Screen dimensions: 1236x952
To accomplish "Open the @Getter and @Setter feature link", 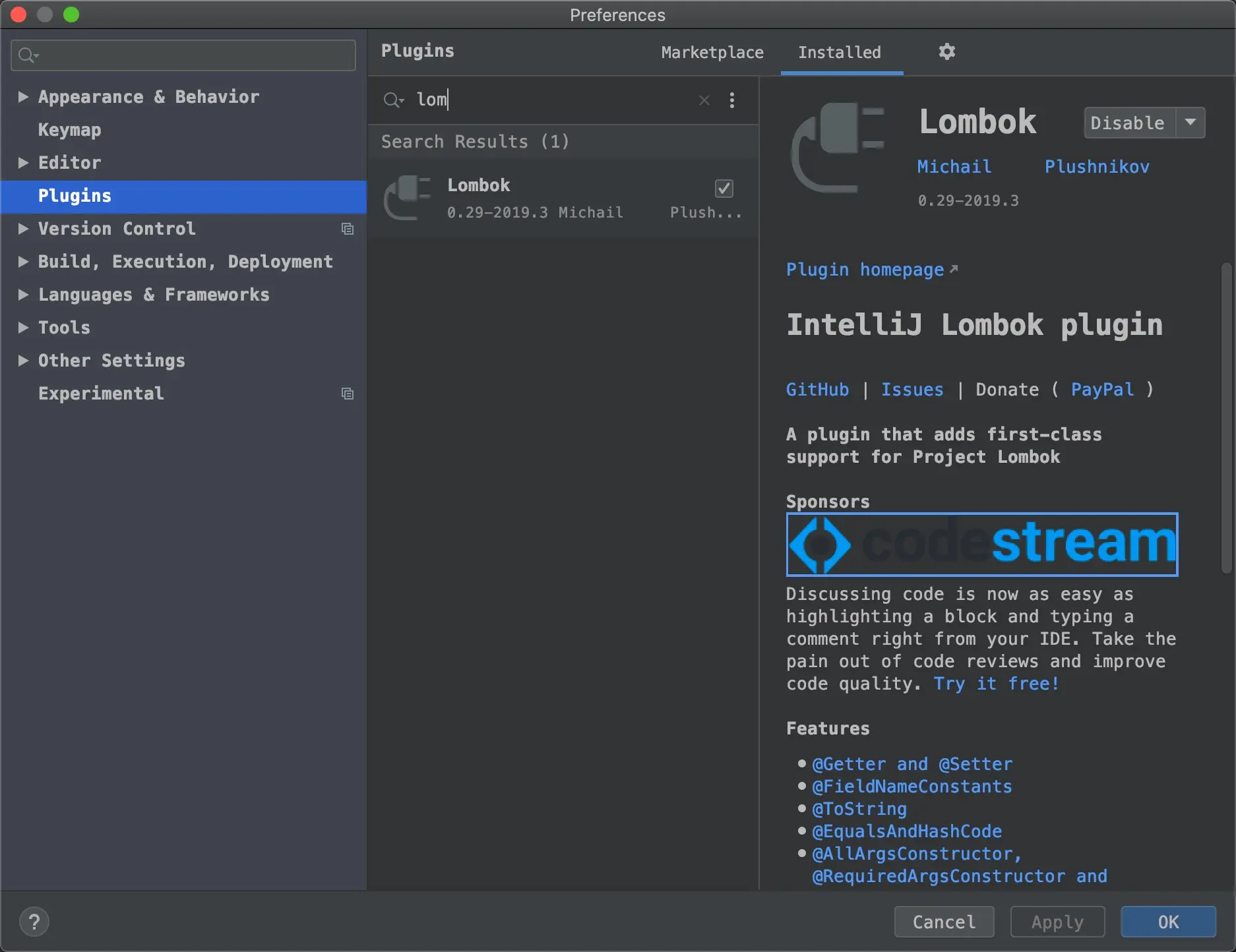I will (912, 764).
